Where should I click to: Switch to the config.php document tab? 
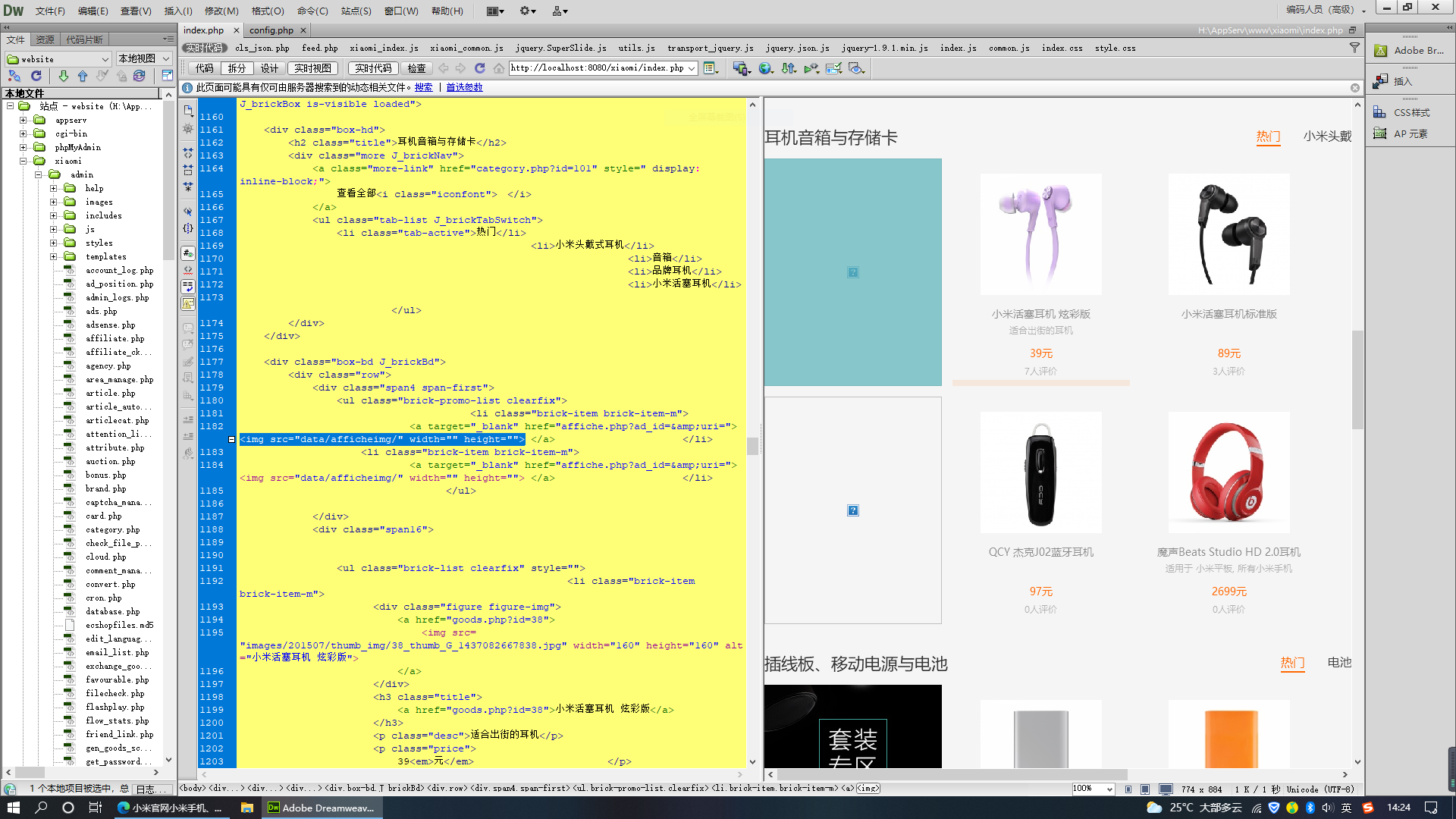pos(271,30)
